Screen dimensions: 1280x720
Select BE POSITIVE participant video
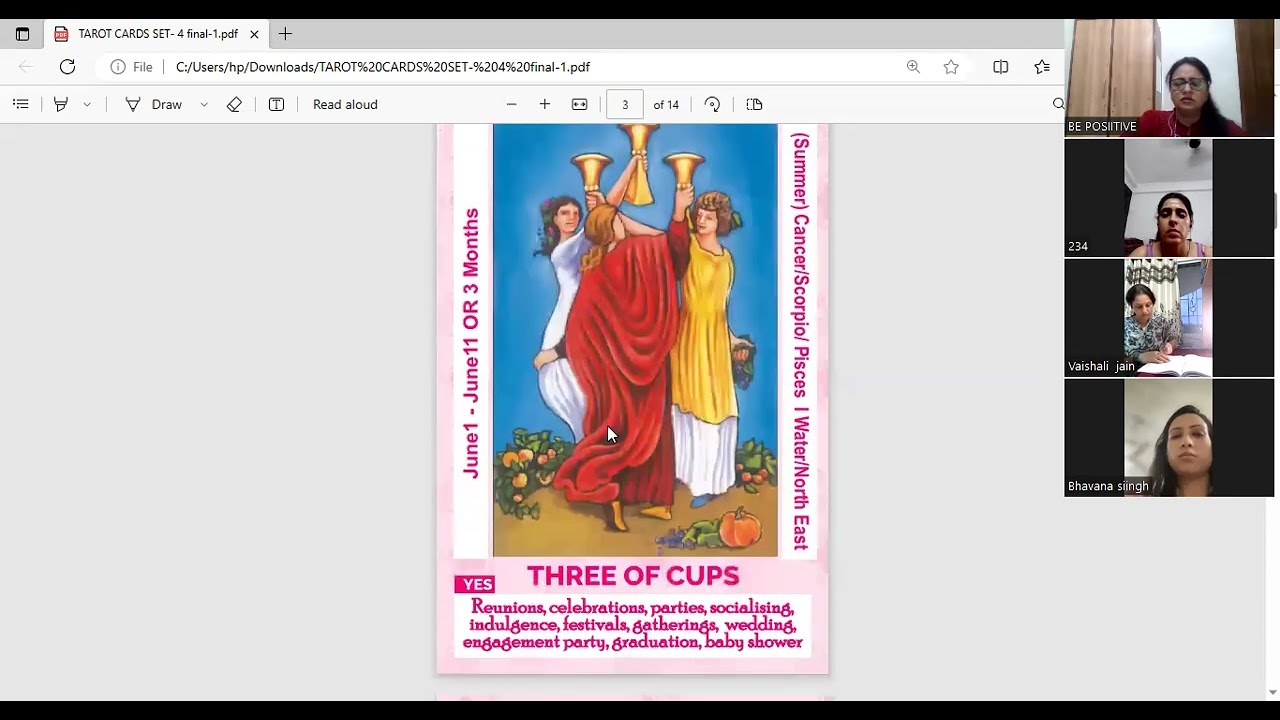click(x=1169, y=77)
